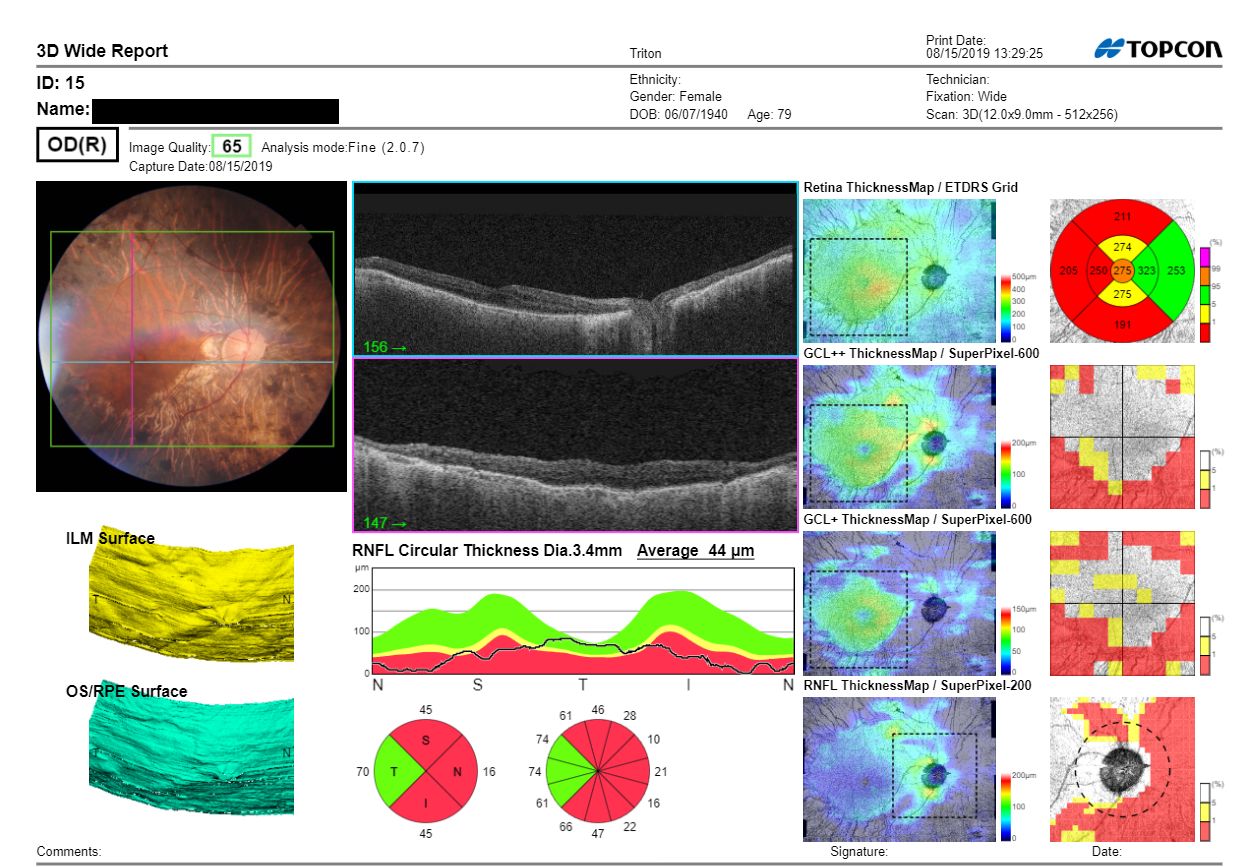Select the vertical B-scan image labeled 147
Viewport: 1258px width, 867px height.
575,445
